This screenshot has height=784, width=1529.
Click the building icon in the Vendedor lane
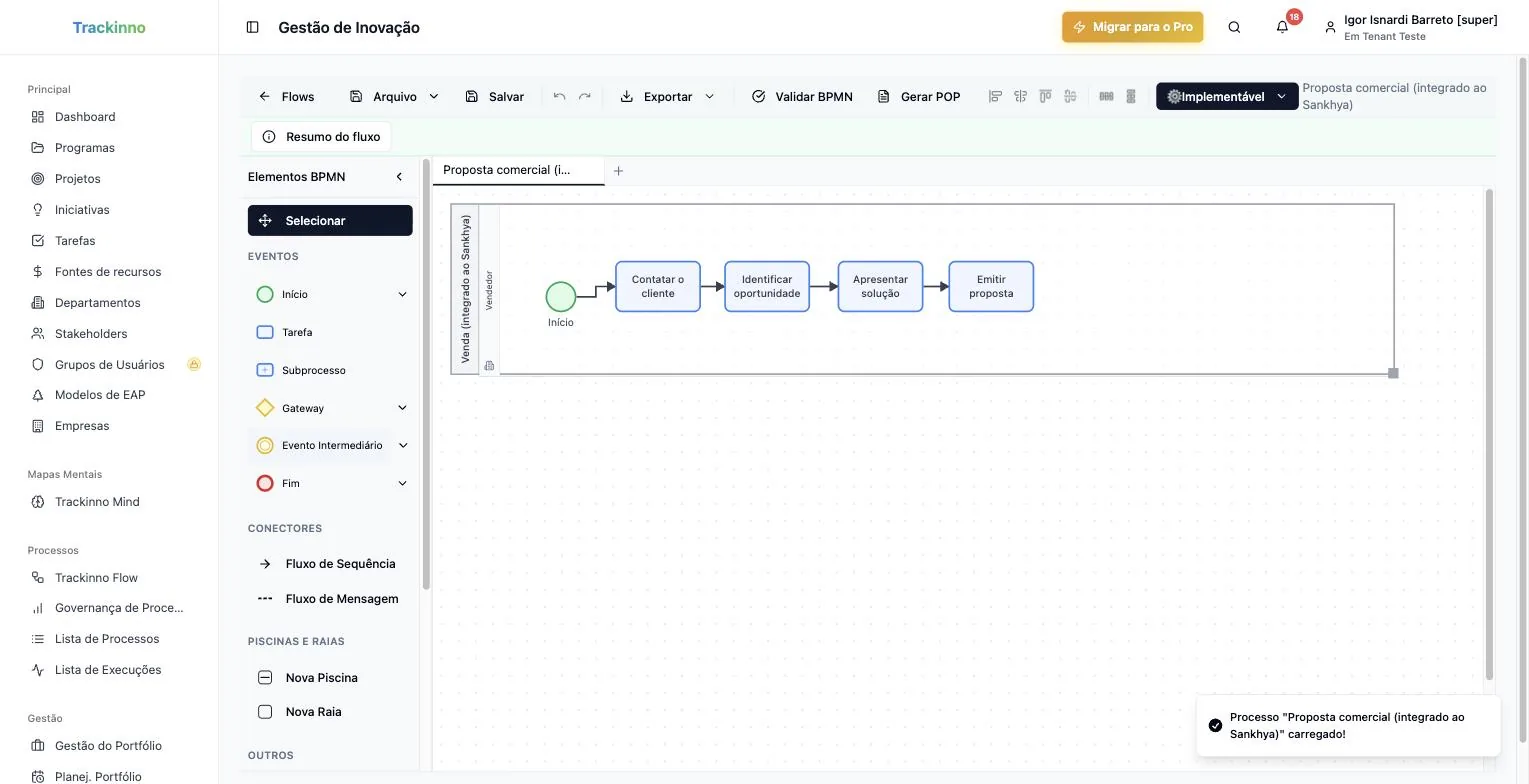(x=489, y=366)
